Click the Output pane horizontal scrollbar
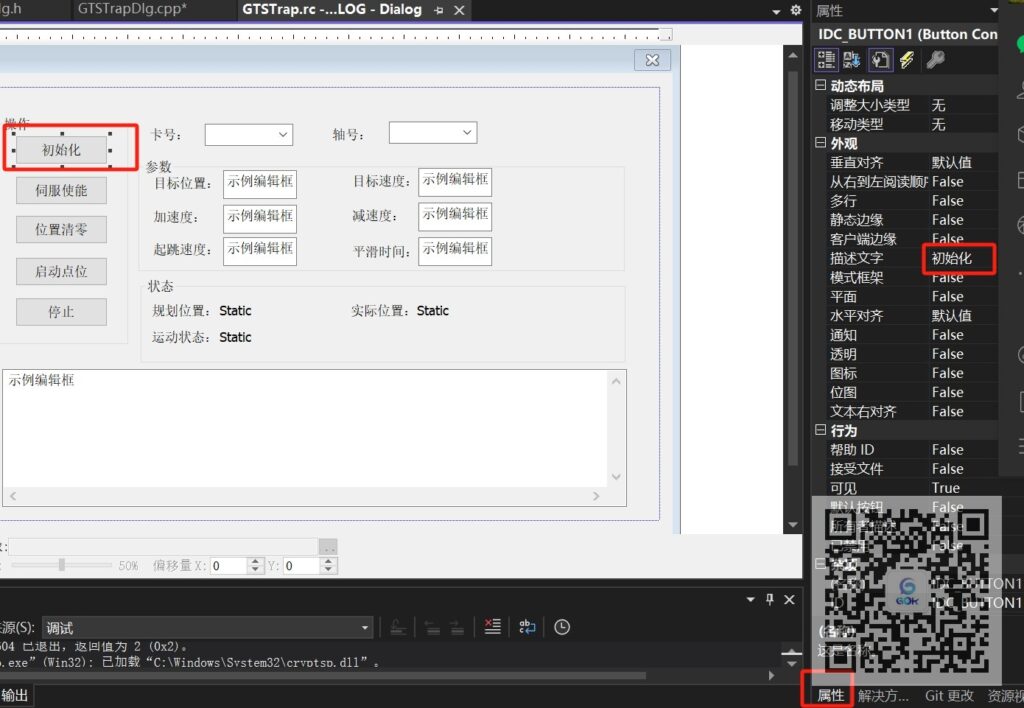This screenshot has width=1024, height=708. tap(323, 675)
